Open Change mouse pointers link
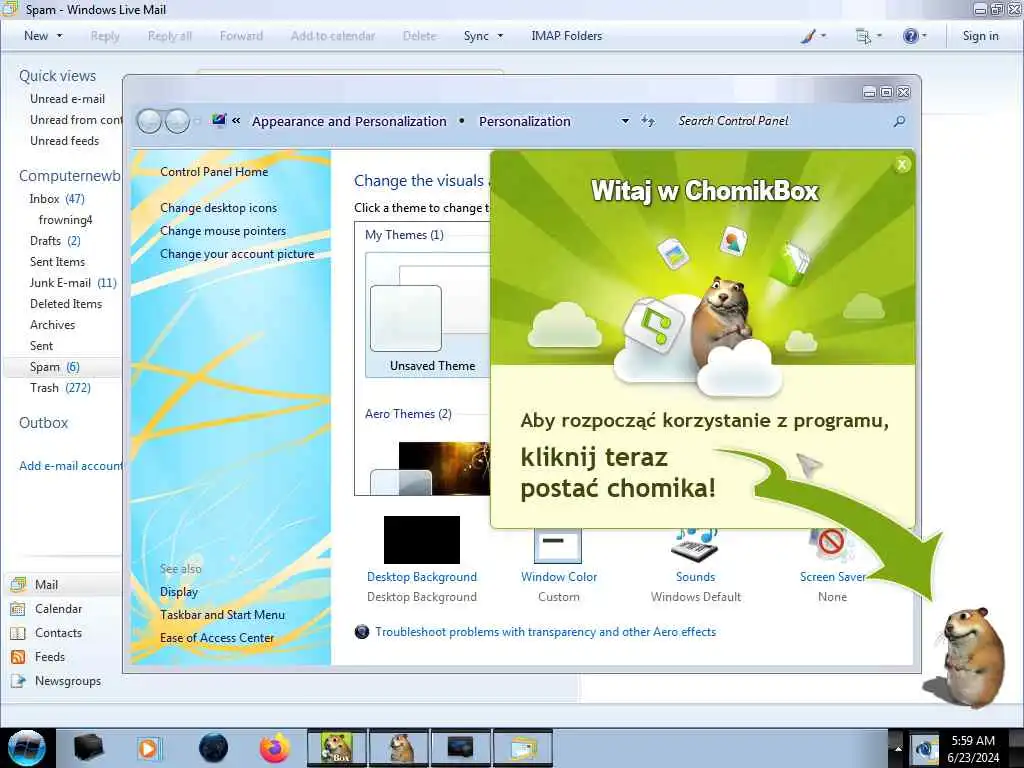Screen dimensions: 1024x768 (223, 231)
